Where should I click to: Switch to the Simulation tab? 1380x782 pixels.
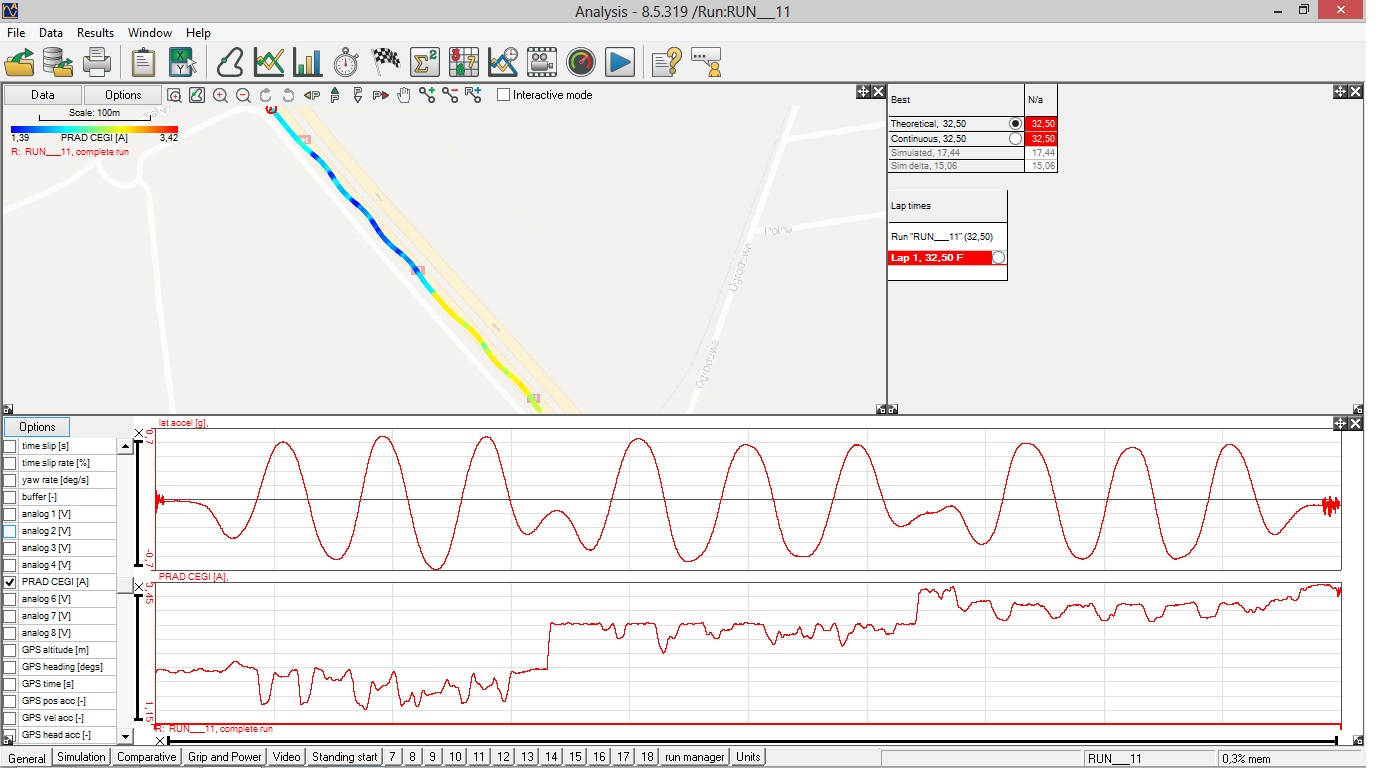[81, 757]
